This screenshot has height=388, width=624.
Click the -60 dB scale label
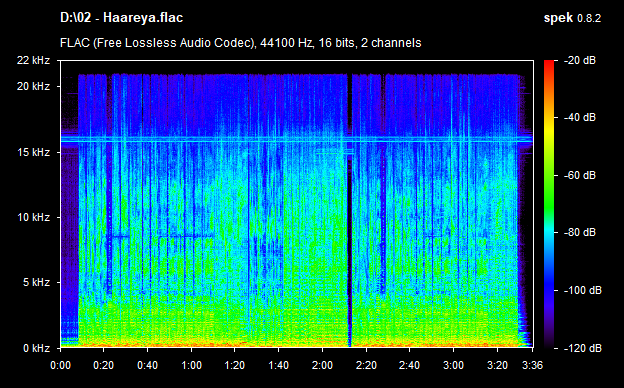coord(580,175)
